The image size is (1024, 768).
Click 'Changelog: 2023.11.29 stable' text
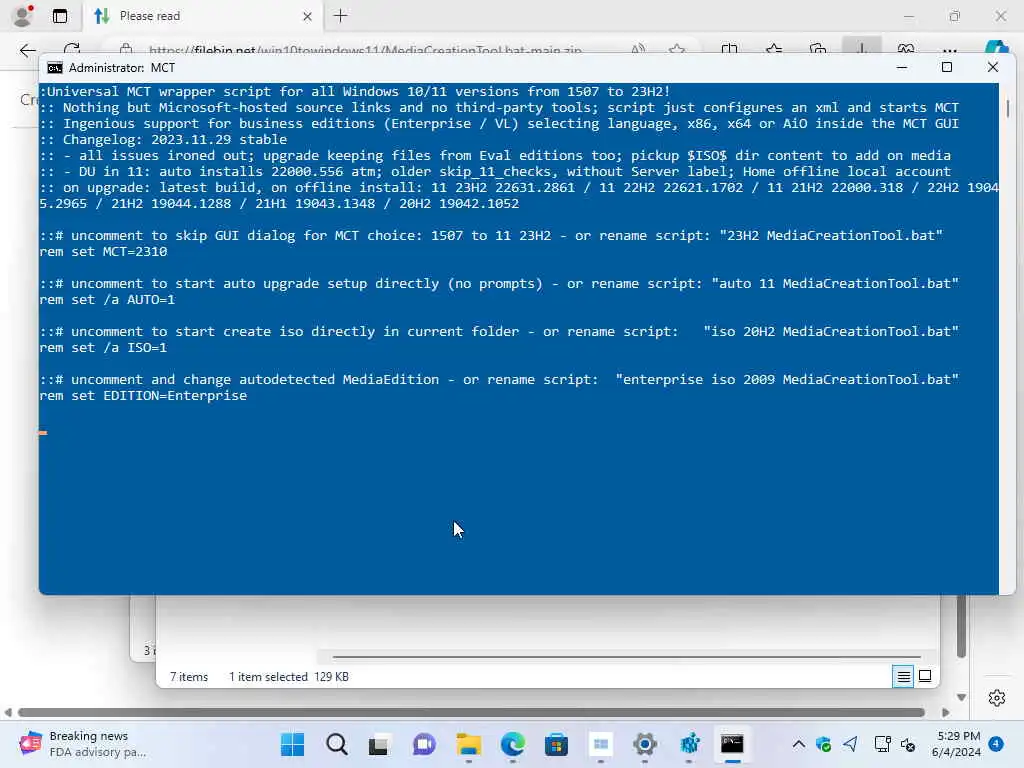click(x=175, y=139)
